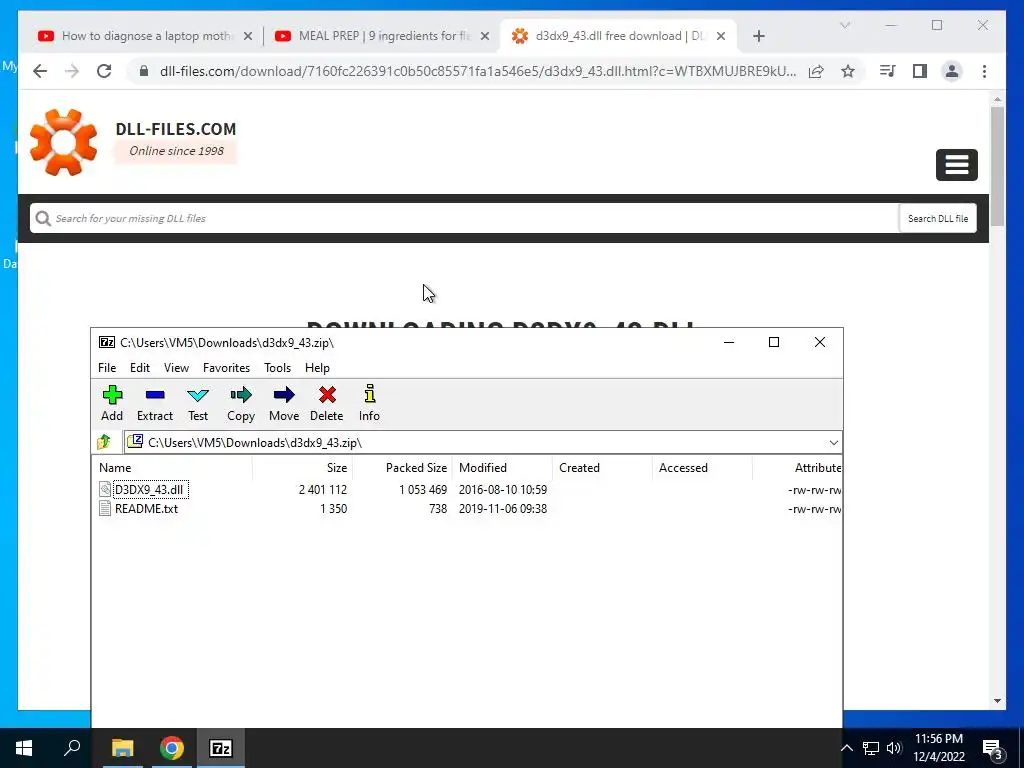Sort by the Accessed column header

pos(702,468)
